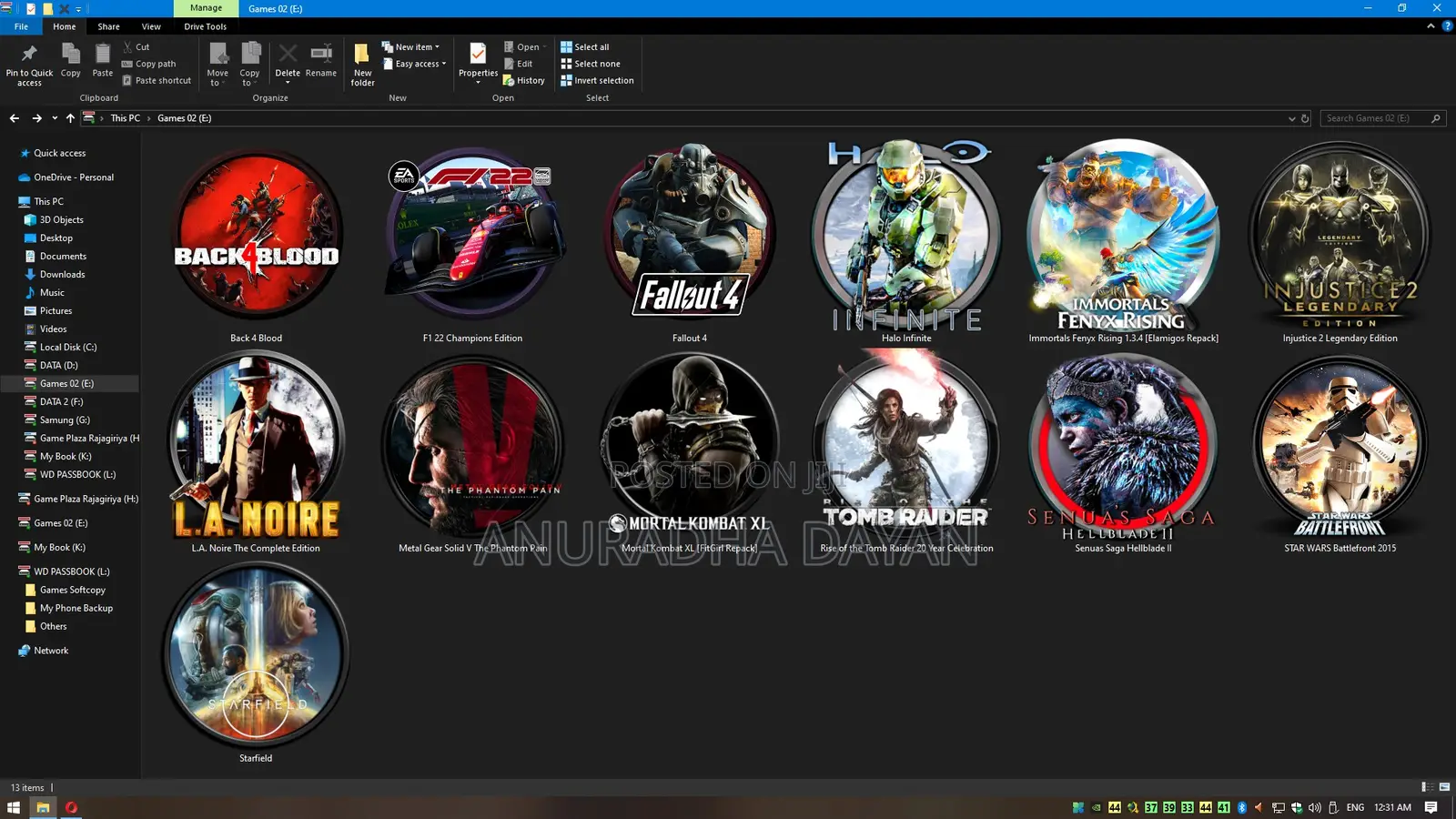Expand the Easy access dropdown
Viewport: 1456px width, 819px height.
pos(415,64)
